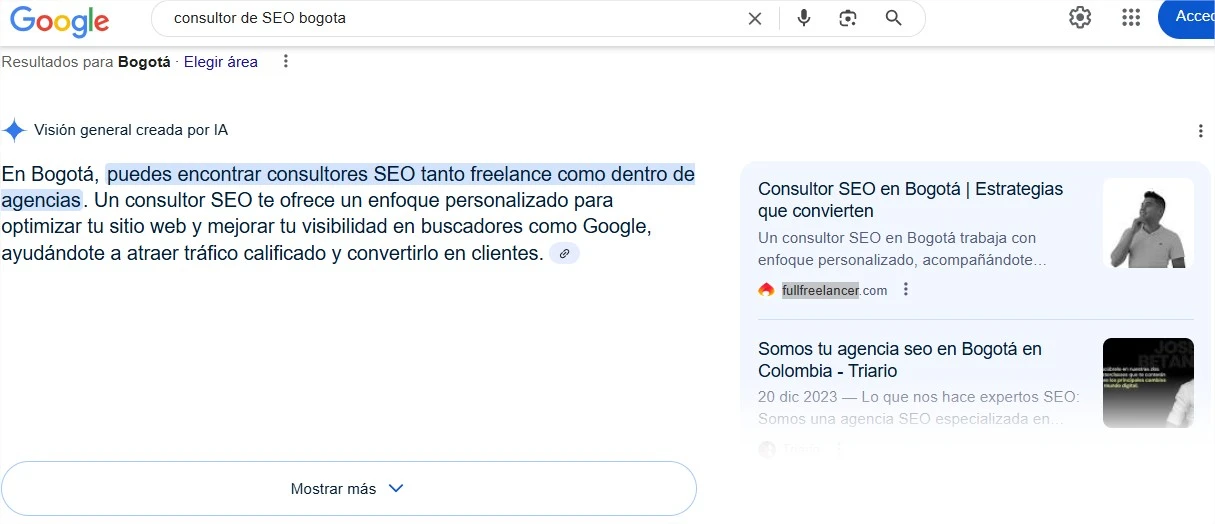This screenshot has width=1215, height=524.
Task: Click the Google logo
Action: (60, 20)
